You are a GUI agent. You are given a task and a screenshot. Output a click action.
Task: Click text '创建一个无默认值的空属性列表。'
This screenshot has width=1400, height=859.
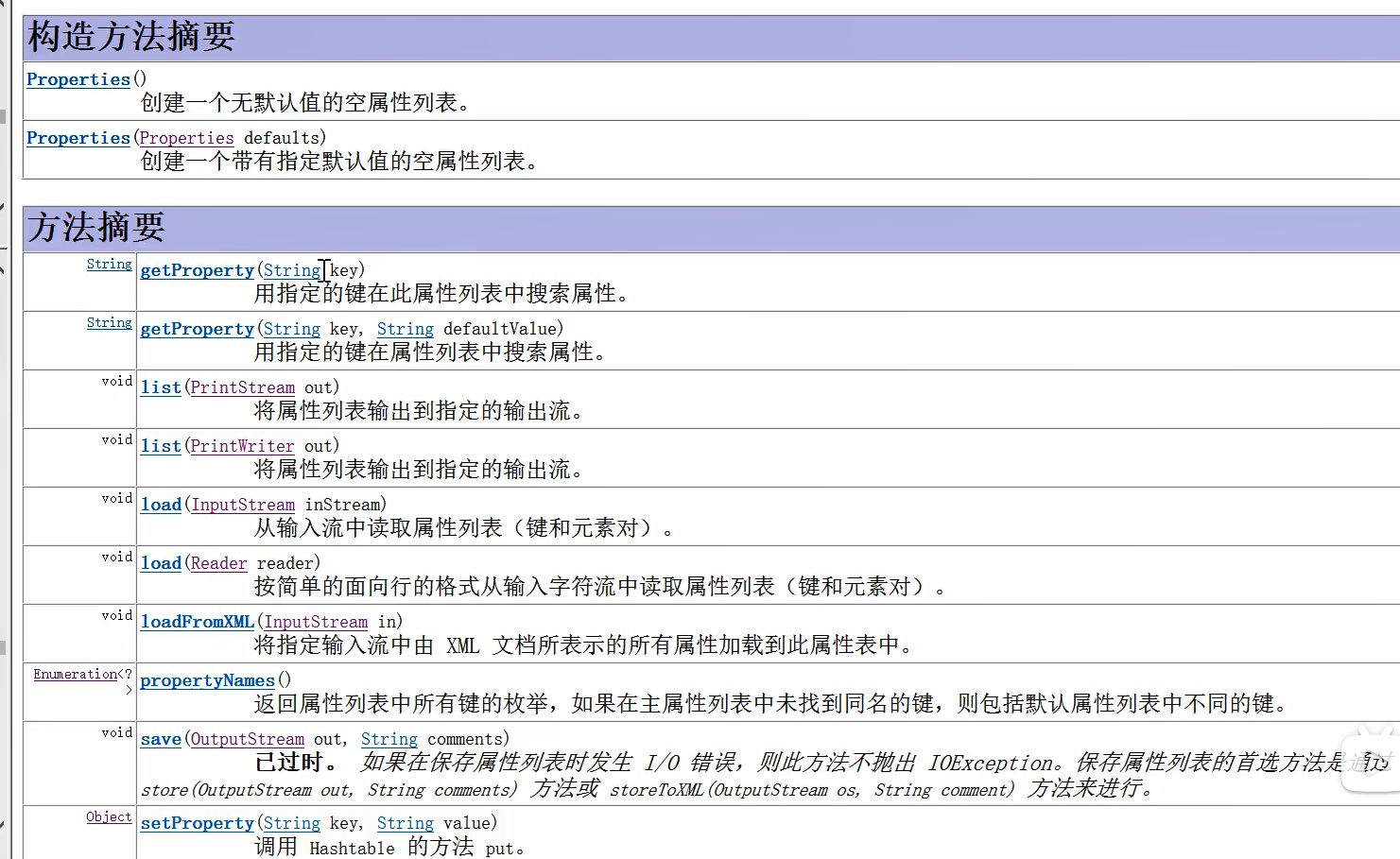pyautogui.click(x=306, y=103)
